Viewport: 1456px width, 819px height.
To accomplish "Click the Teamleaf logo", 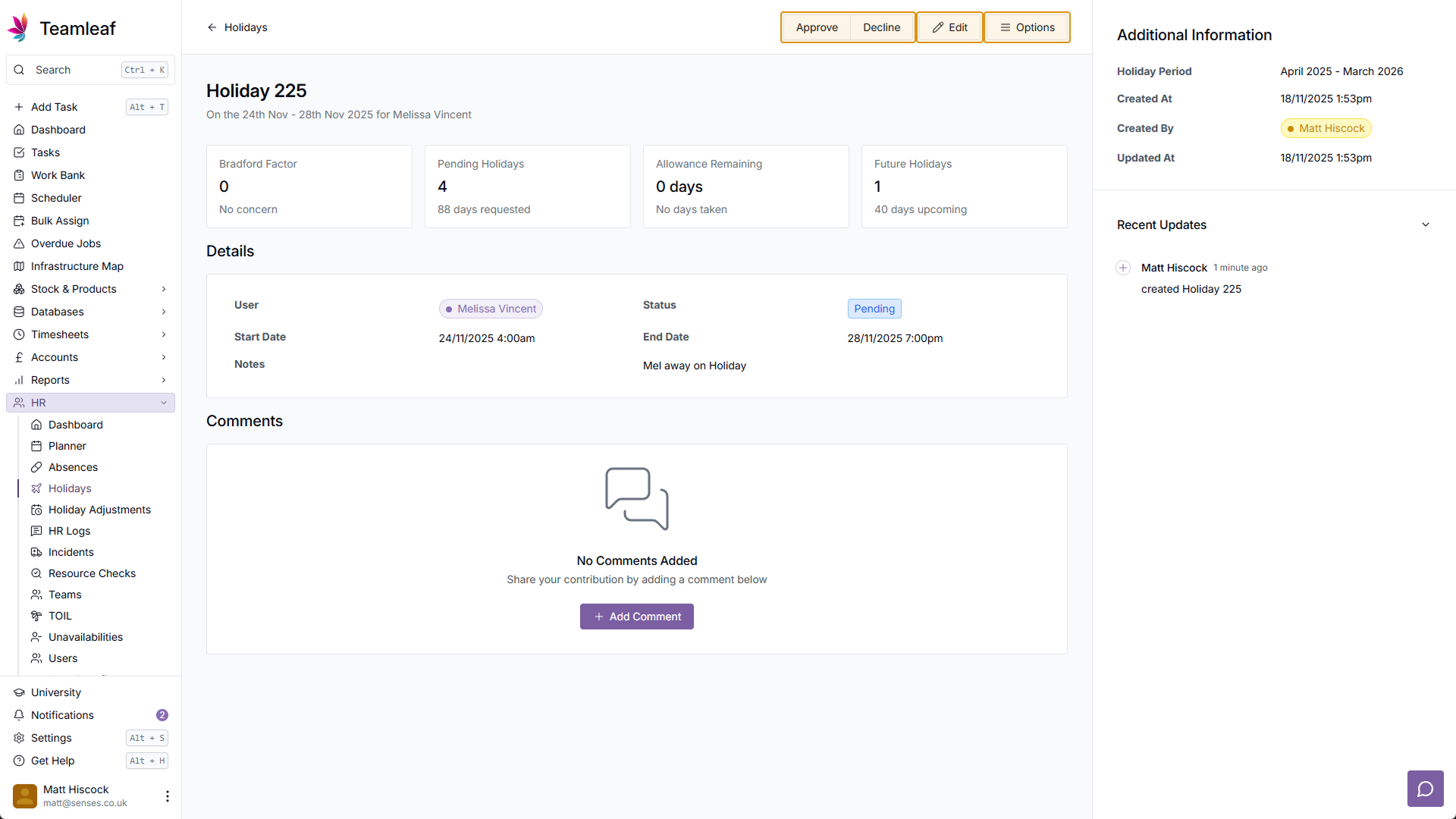I will point(18,28).
